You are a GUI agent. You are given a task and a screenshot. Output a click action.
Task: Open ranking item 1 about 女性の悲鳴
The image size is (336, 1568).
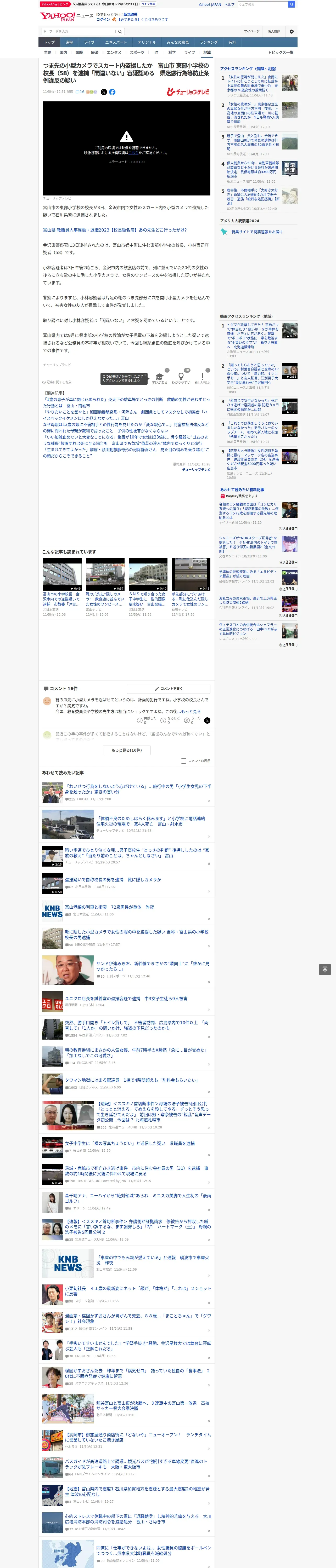(253, 84)
